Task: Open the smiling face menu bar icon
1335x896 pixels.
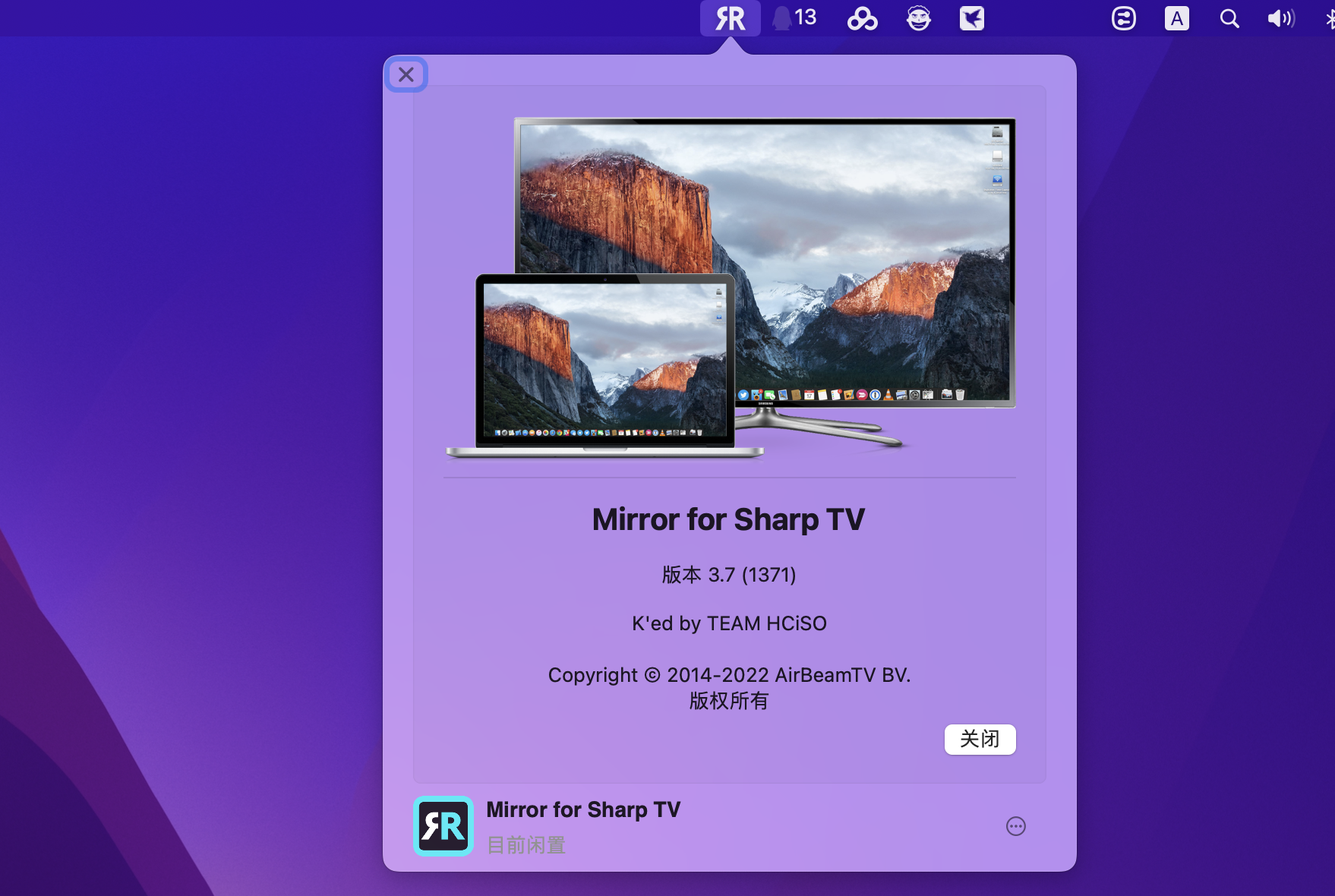Action: (x=918, y=18)
